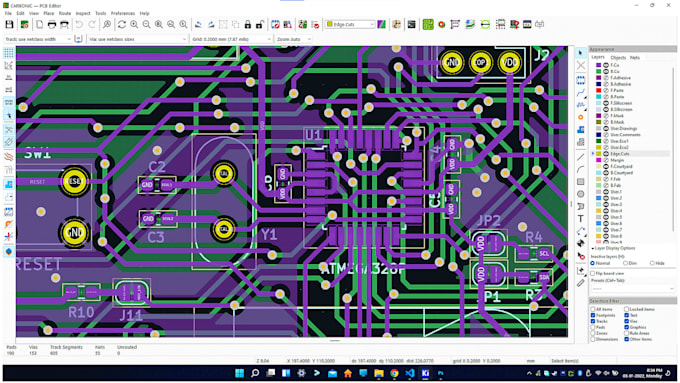Rotate selection counterclockwise icon
Viewport: 680px width, 383px height.
[198, 25]
